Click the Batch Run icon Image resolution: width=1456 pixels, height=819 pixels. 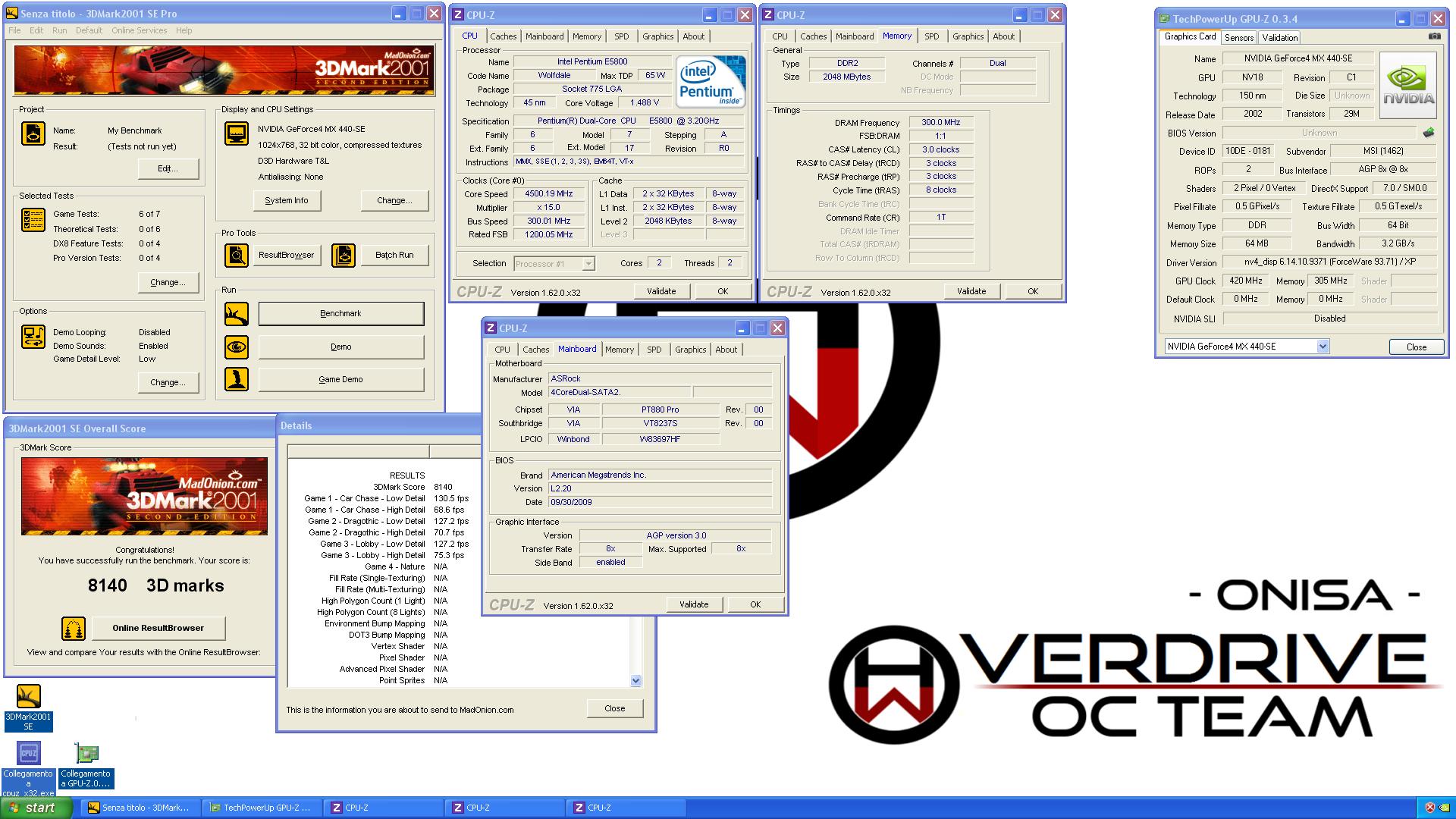(x=344, y=256)
